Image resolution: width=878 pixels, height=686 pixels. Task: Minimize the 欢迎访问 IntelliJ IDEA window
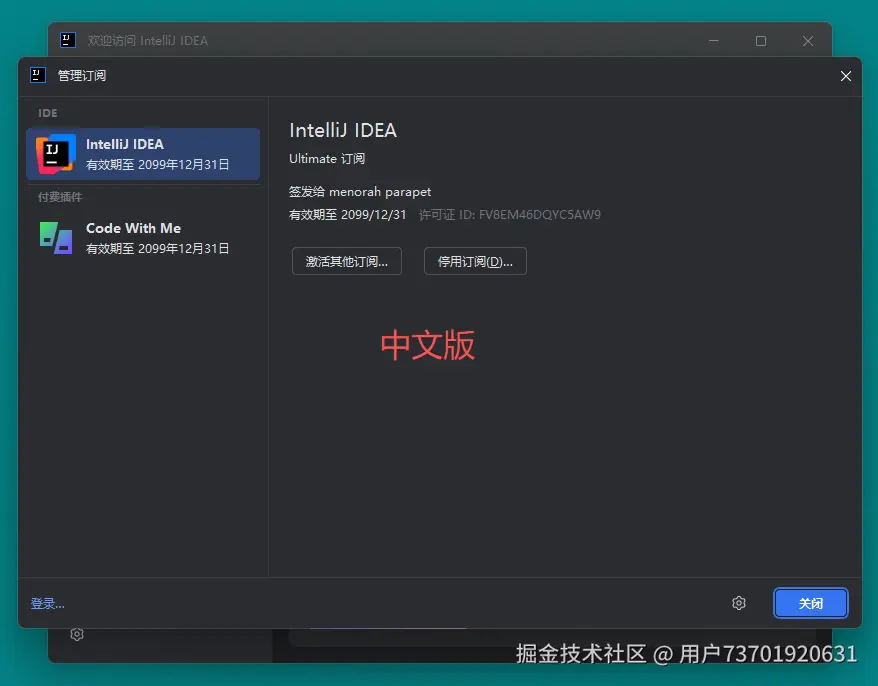714,41
